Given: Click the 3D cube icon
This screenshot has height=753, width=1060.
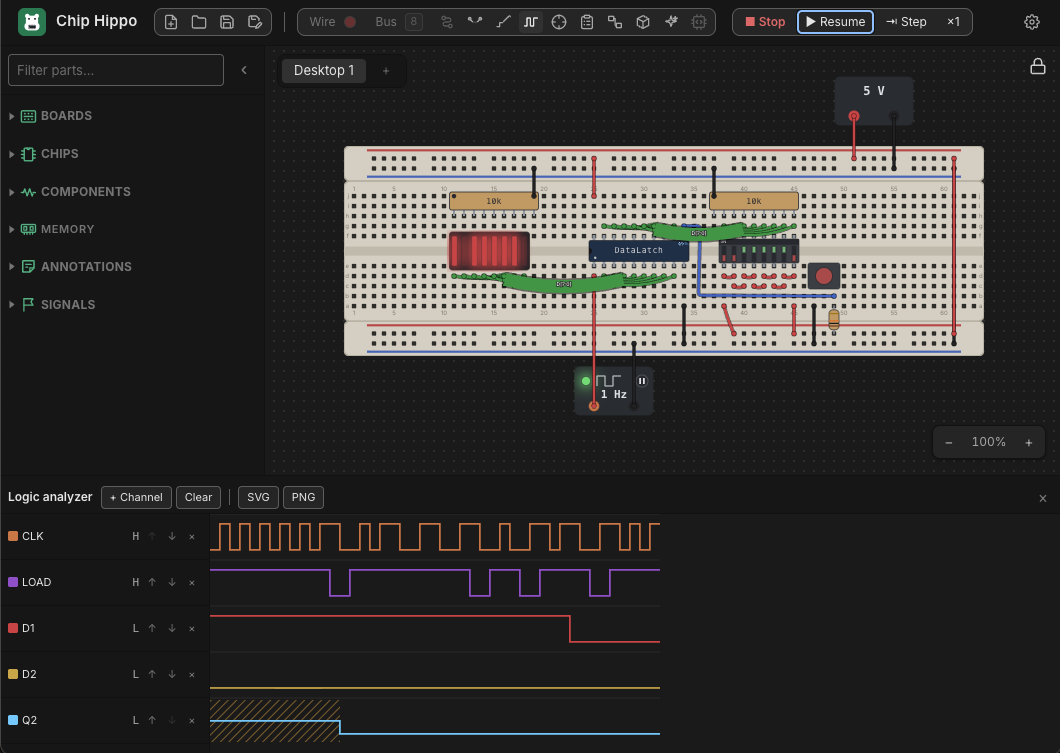Looking at the screenshot, I should [x=643, y=22].
